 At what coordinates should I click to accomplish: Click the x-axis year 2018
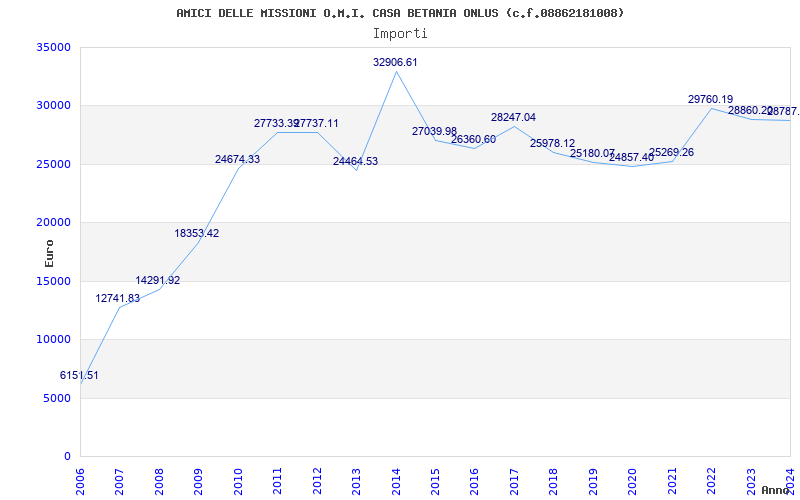554,481
